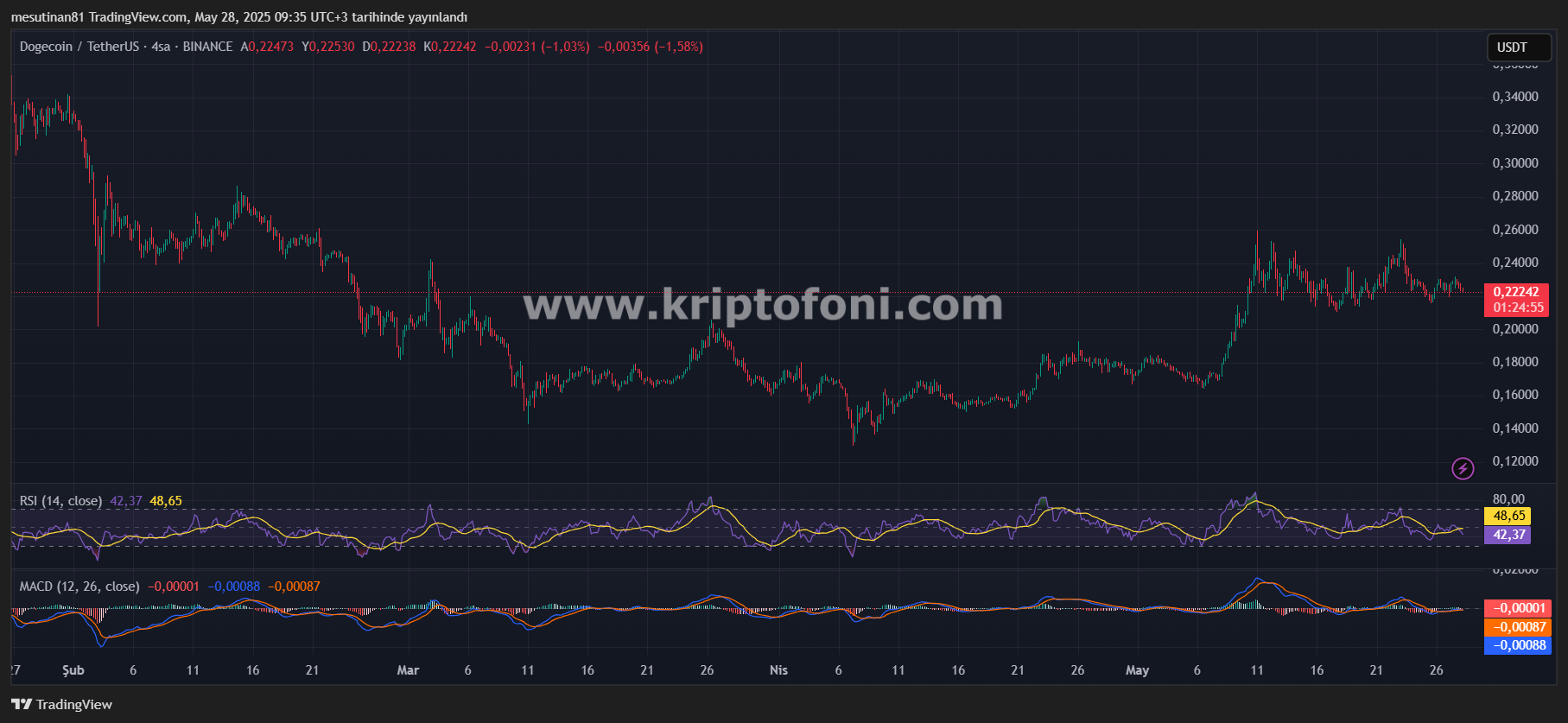Click the open value A0,22473
This screenshot has height=723, width=1568.
point(267,47)
